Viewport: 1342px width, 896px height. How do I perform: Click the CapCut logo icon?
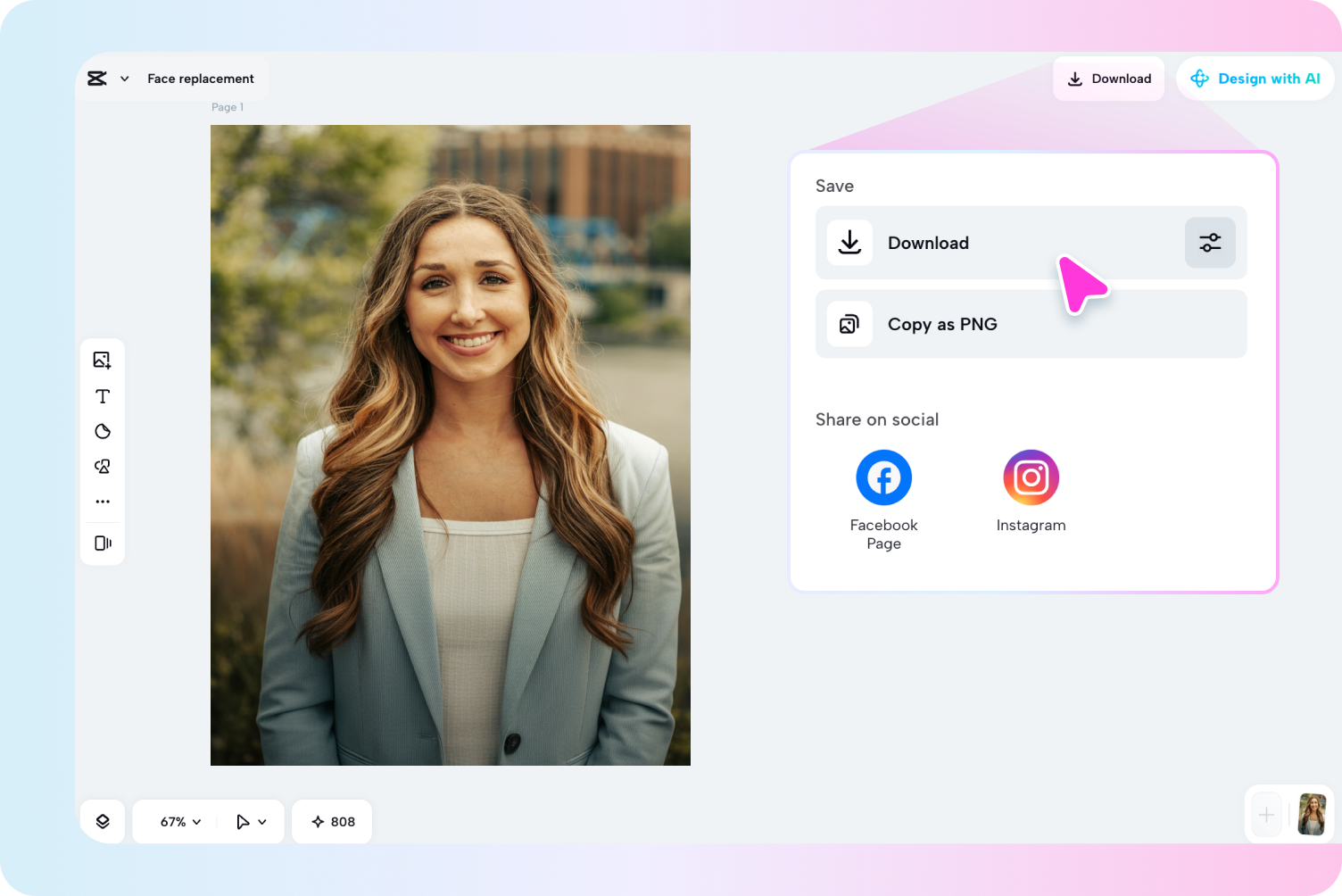coord(97,79)
